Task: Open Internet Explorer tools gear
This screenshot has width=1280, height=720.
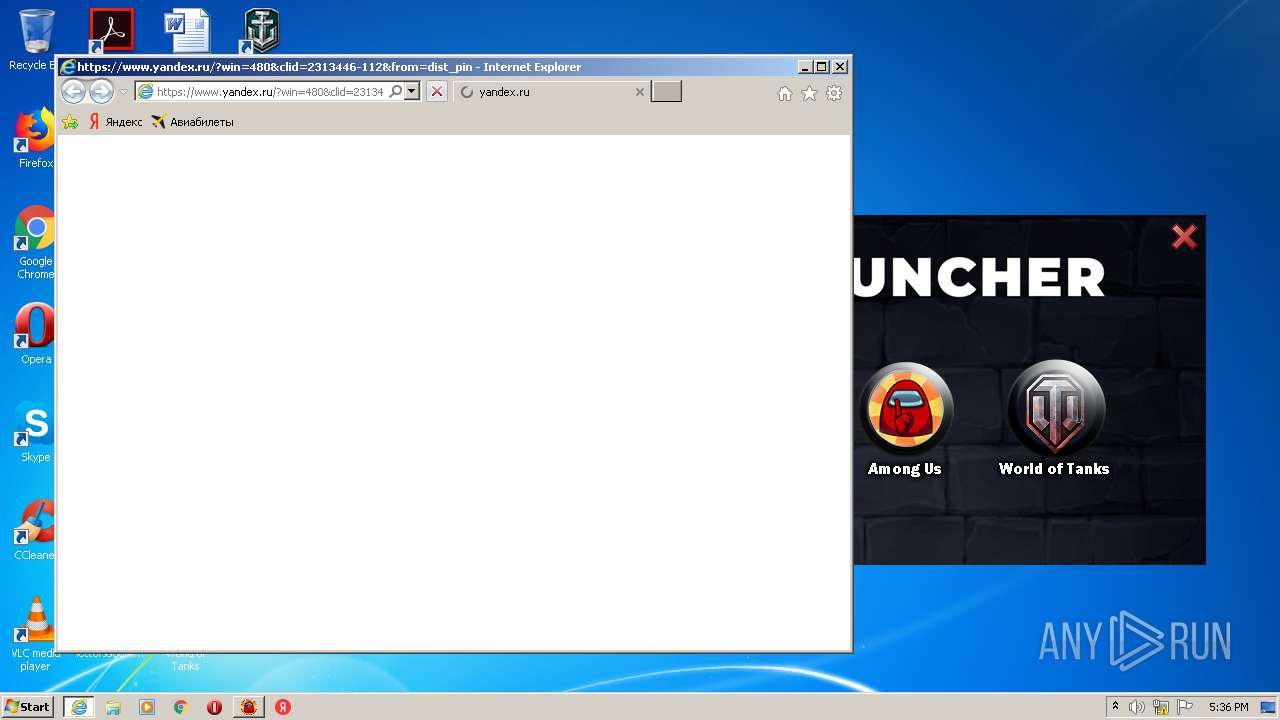Action: tap(834, 93)
